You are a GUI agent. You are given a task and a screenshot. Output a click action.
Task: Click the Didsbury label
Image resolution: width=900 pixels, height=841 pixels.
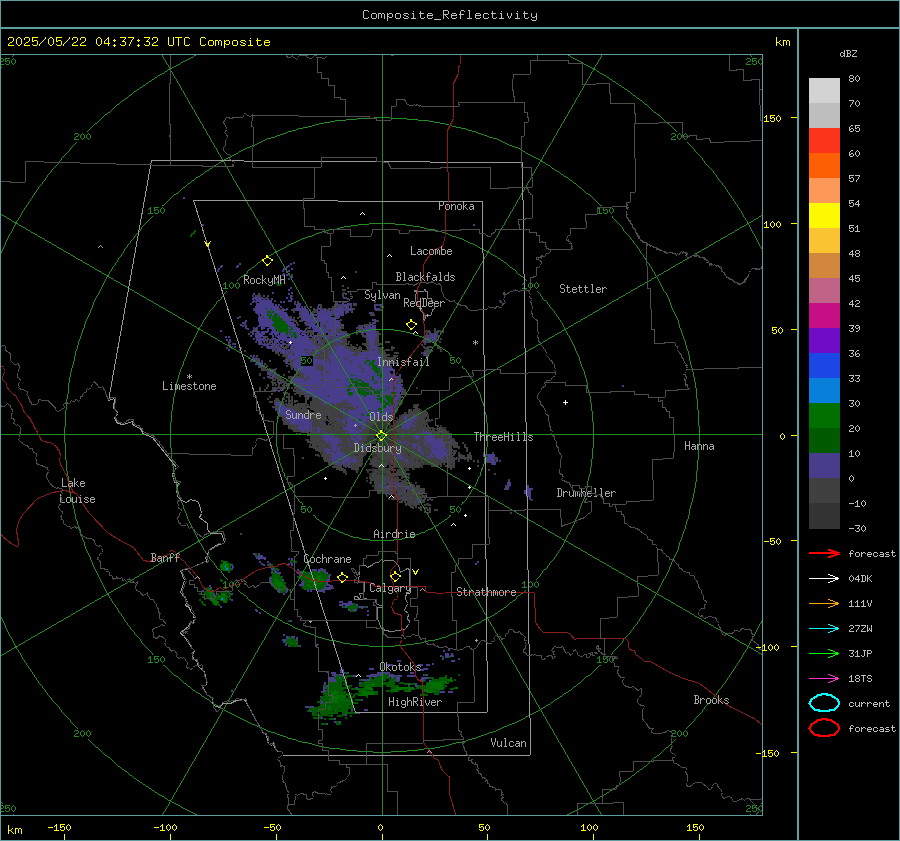click(x=378, y=448)
